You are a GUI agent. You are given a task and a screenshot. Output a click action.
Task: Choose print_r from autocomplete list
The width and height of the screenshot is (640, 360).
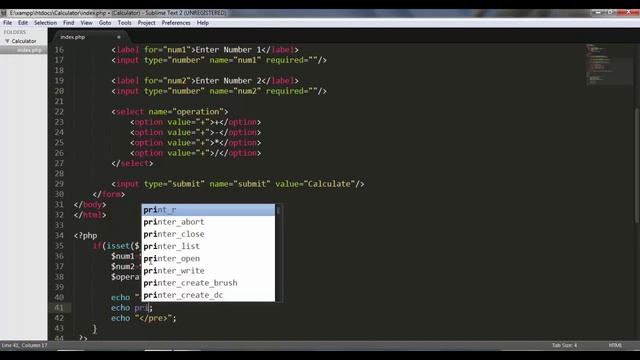[x=208, y=210]
